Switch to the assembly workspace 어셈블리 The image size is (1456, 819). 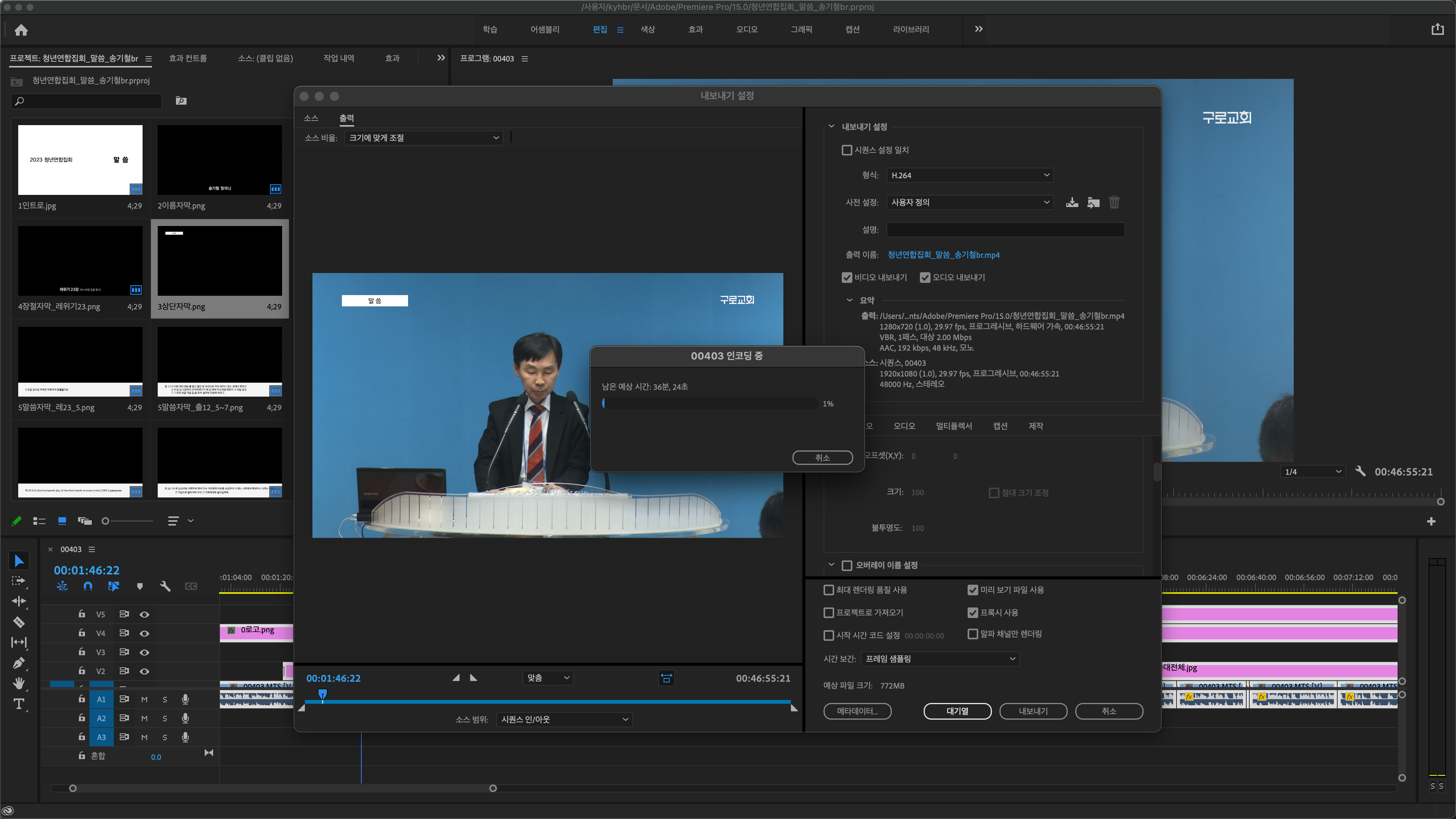click(544, 30)
